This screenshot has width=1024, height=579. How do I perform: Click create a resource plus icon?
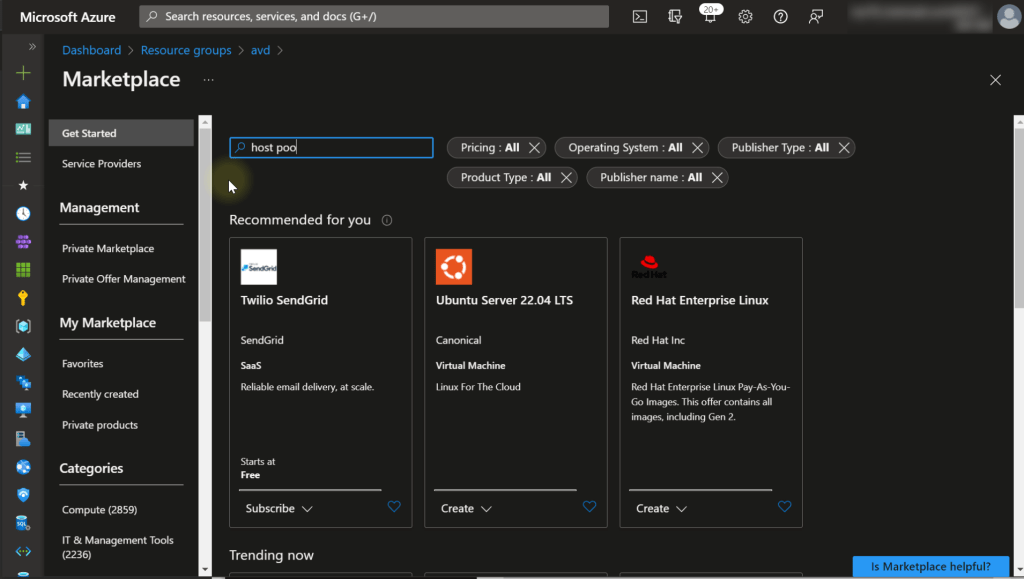coord(23,73)
